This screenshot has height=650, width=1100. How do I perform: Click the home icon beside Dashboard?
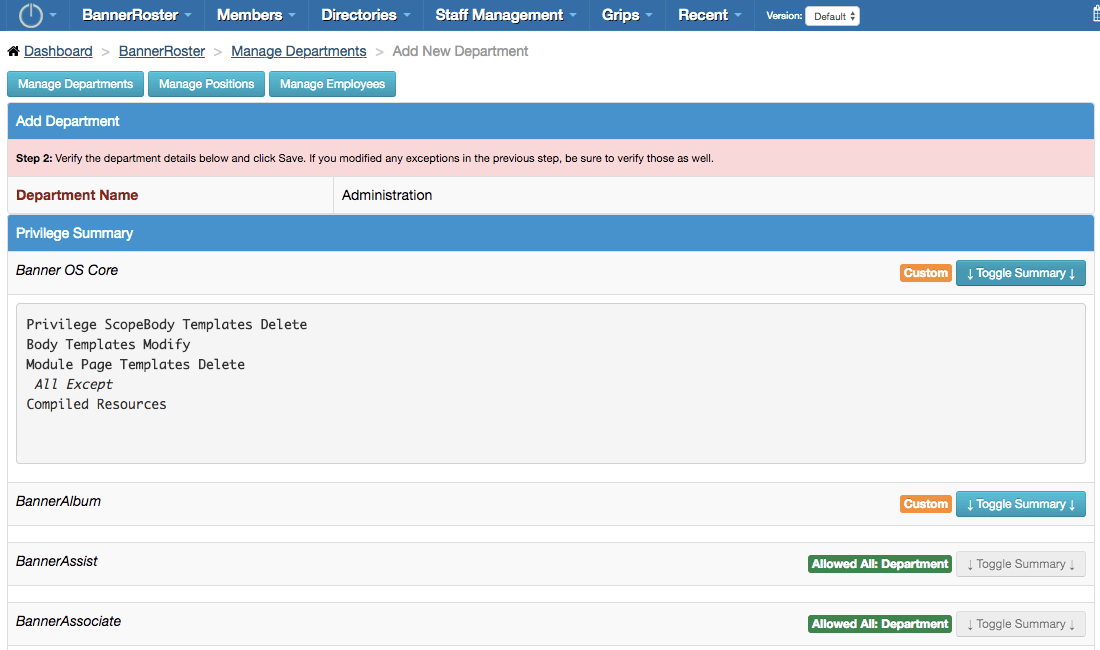click(x=13, y=50)
